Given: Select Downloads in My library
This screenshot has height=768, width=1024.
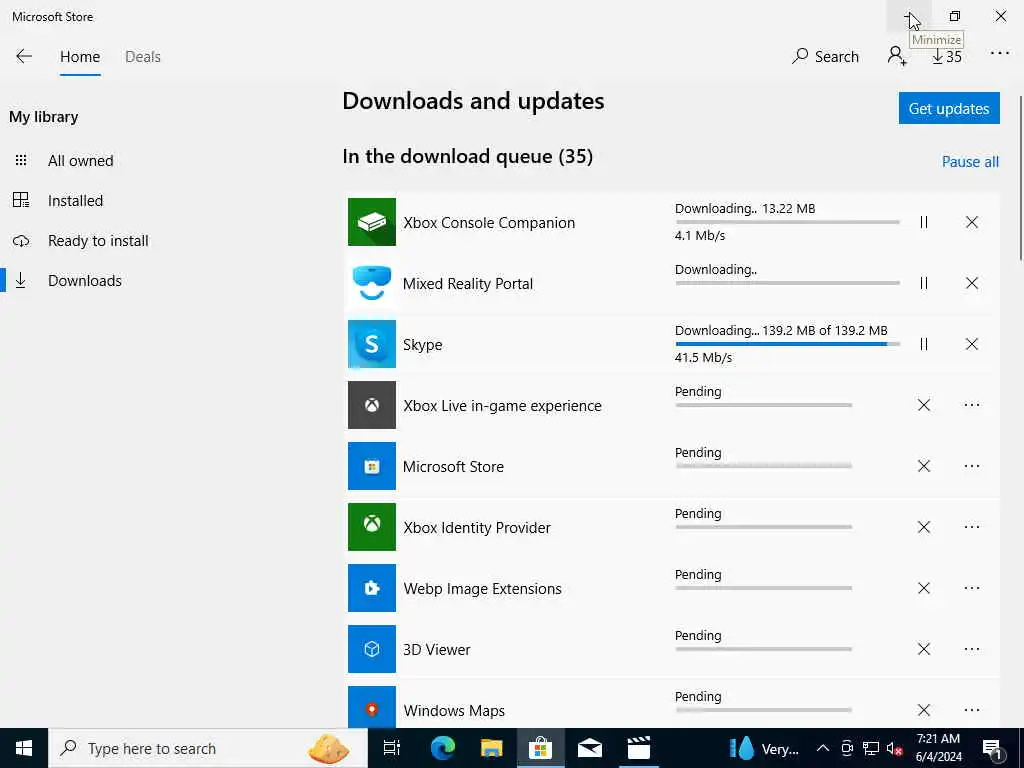Looking at the screenshot, I should click(x=85, y=281).
